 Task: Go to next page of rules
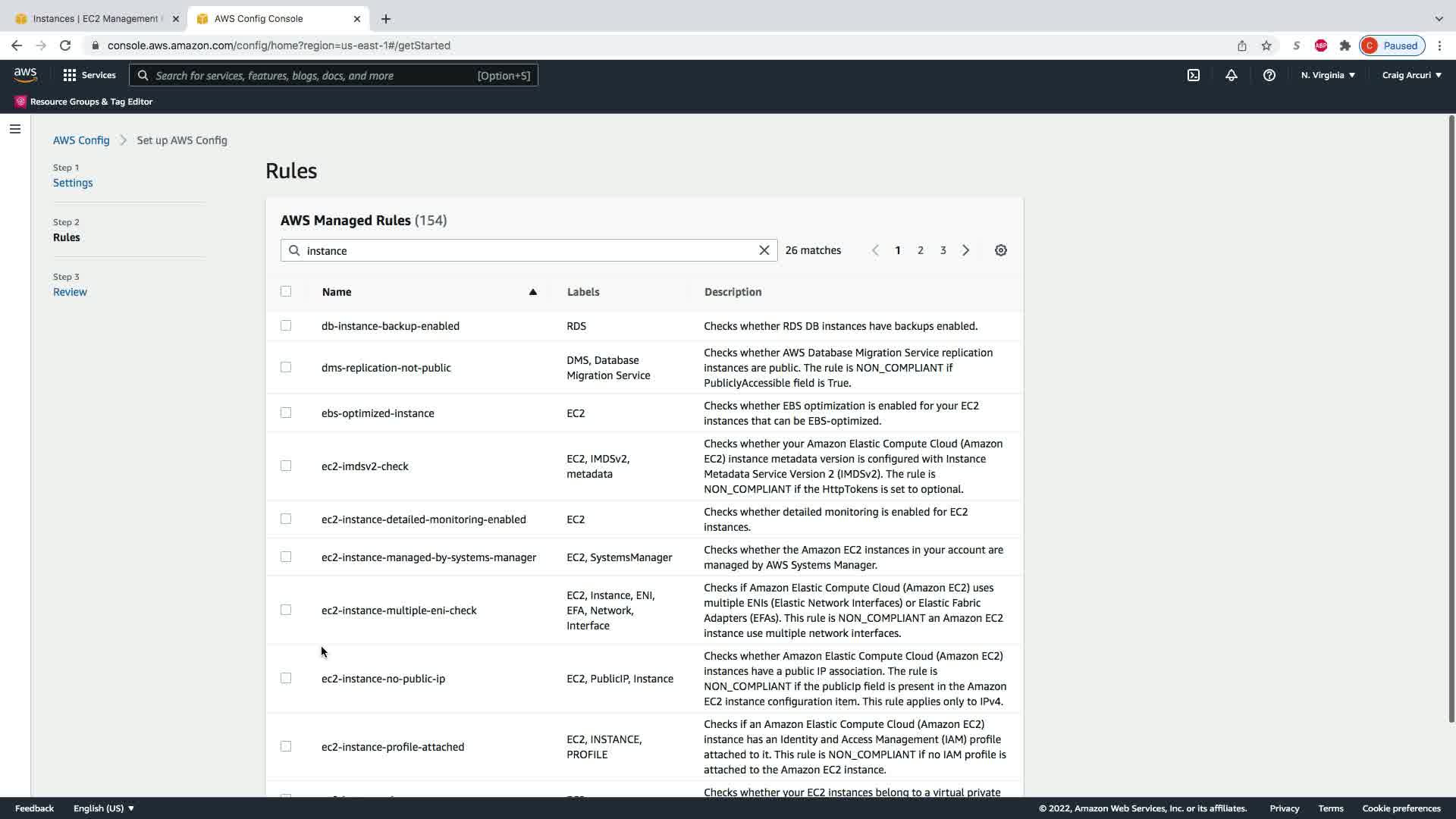click(965, 250)
